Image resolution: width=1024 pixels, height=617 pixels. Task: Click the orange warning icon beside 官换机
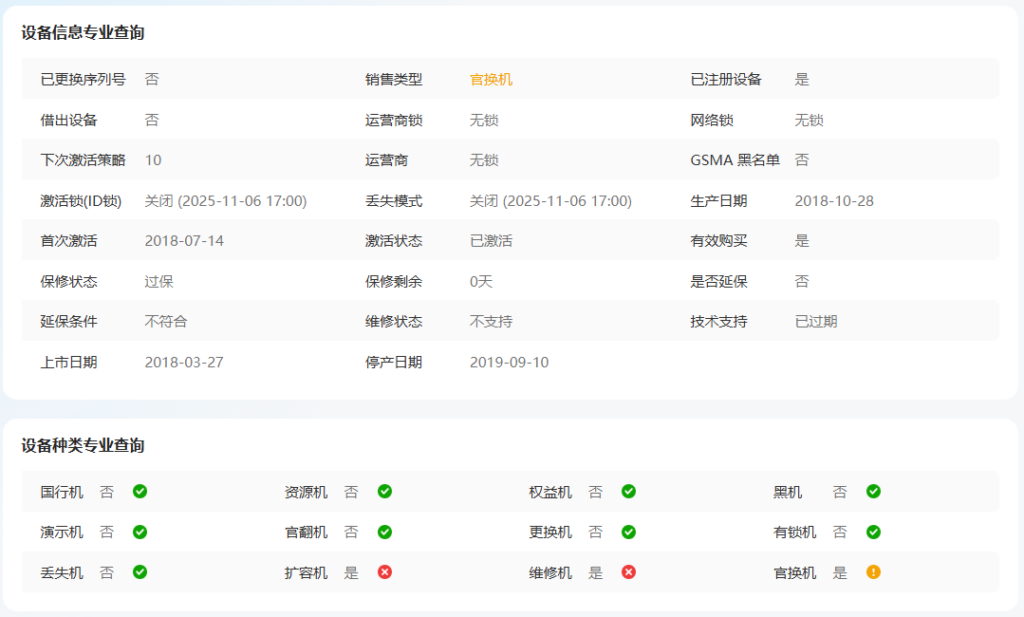[873, 572]
